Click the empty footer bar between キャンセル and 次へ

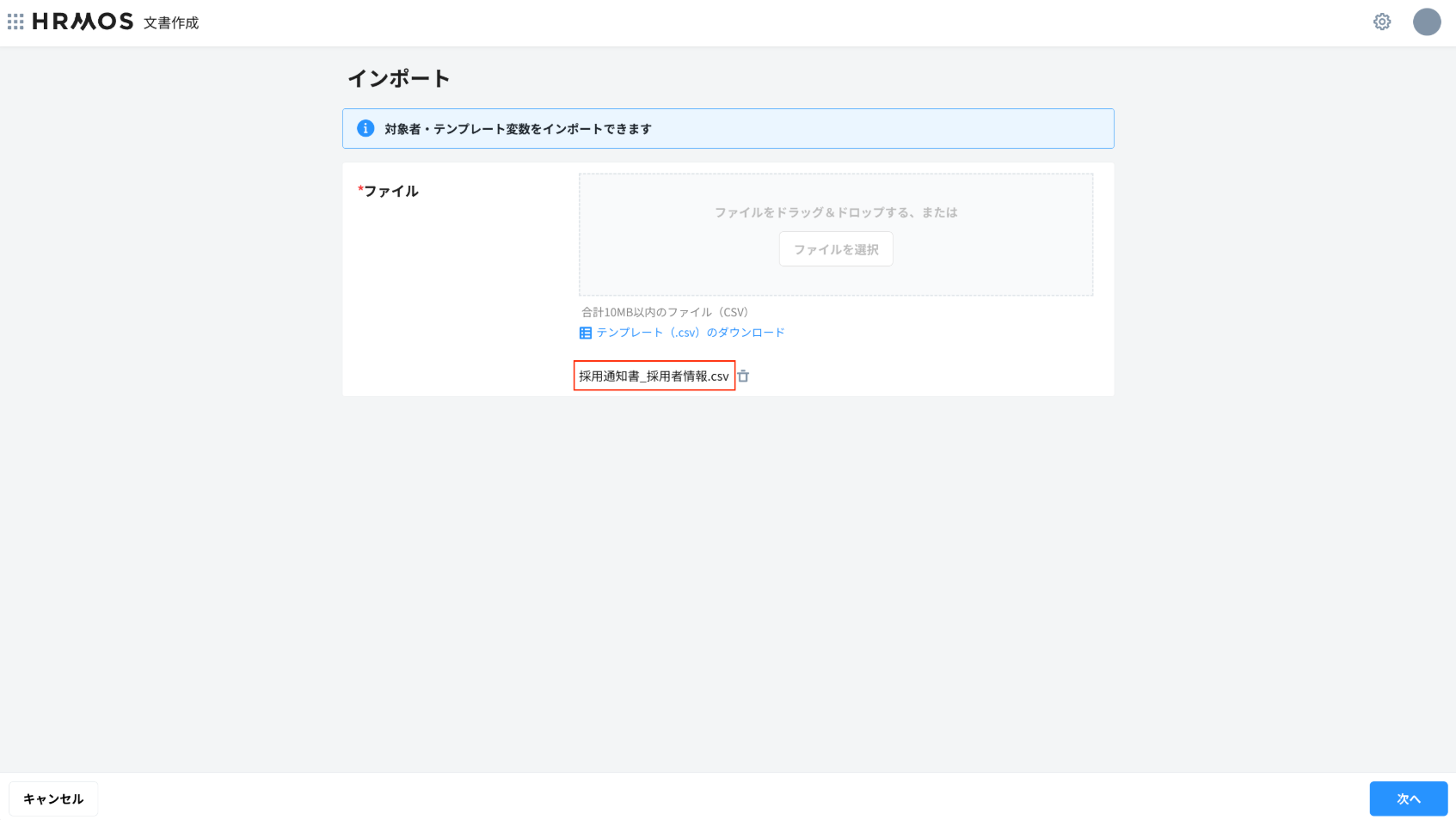tap(731, 798)
